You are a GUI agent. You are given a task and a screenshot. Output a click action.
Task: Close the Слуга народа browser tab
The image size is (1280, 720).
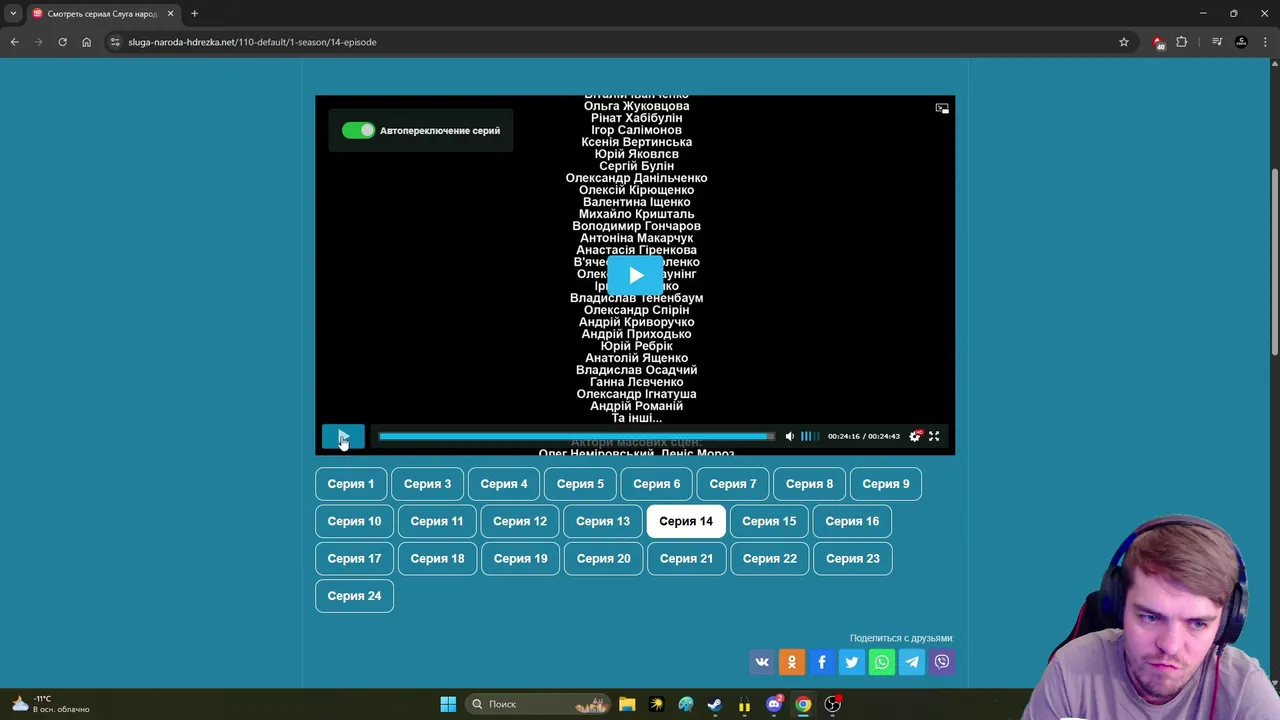[x=170, y=14]
